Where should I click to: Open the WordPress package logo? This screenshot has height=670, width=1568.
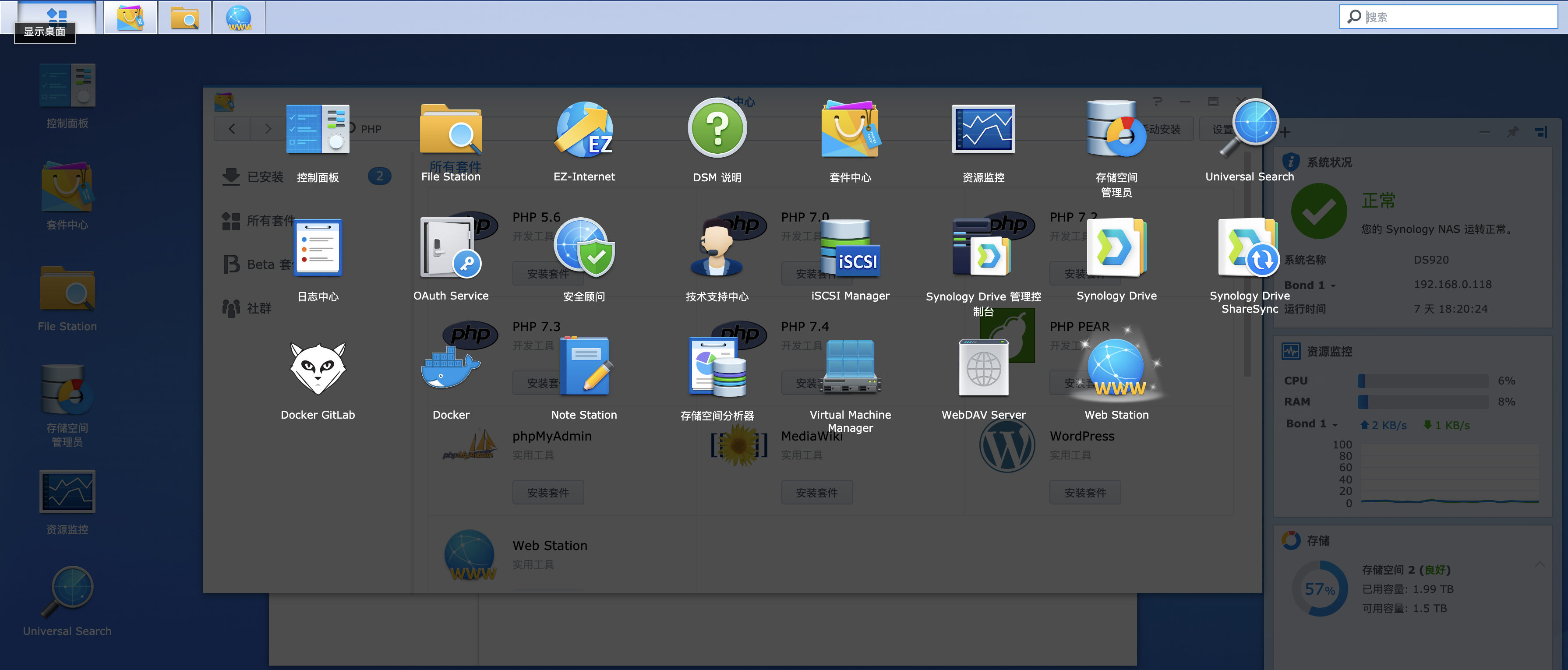pyautogui.click(x=1007, y=445)
